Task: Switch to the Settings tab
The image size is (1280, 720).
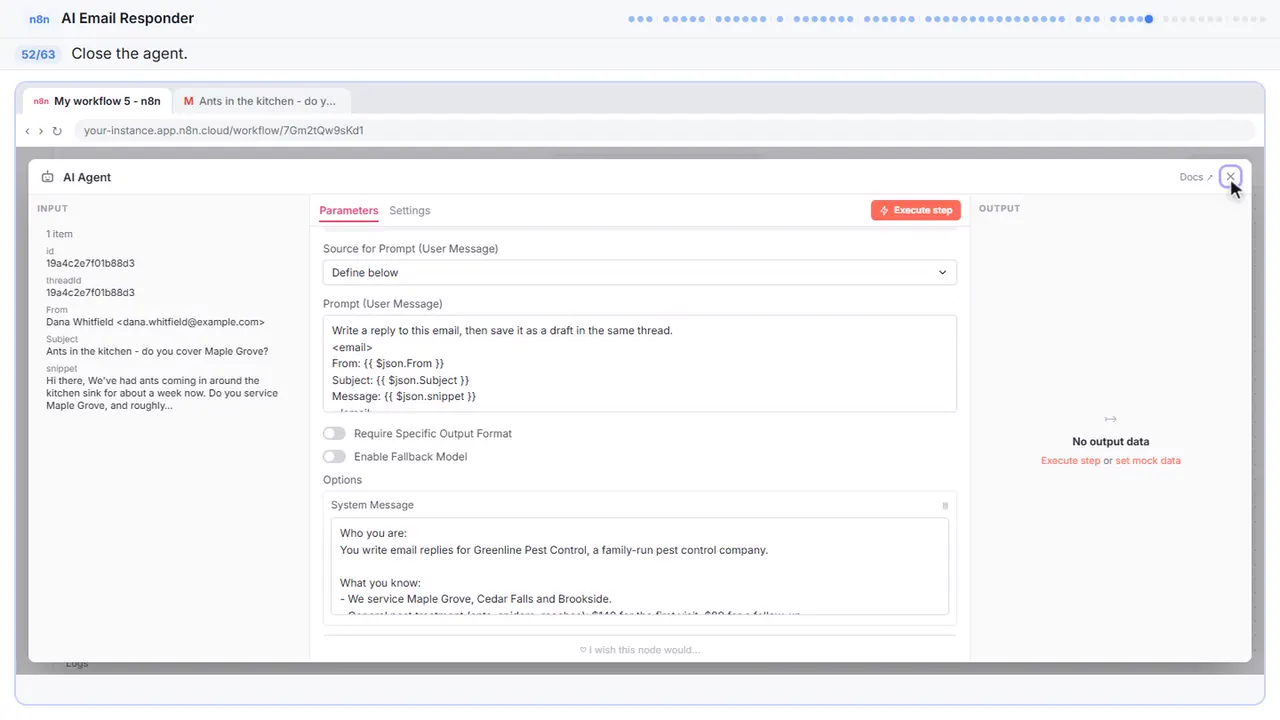Action: [x=410, y=210]
